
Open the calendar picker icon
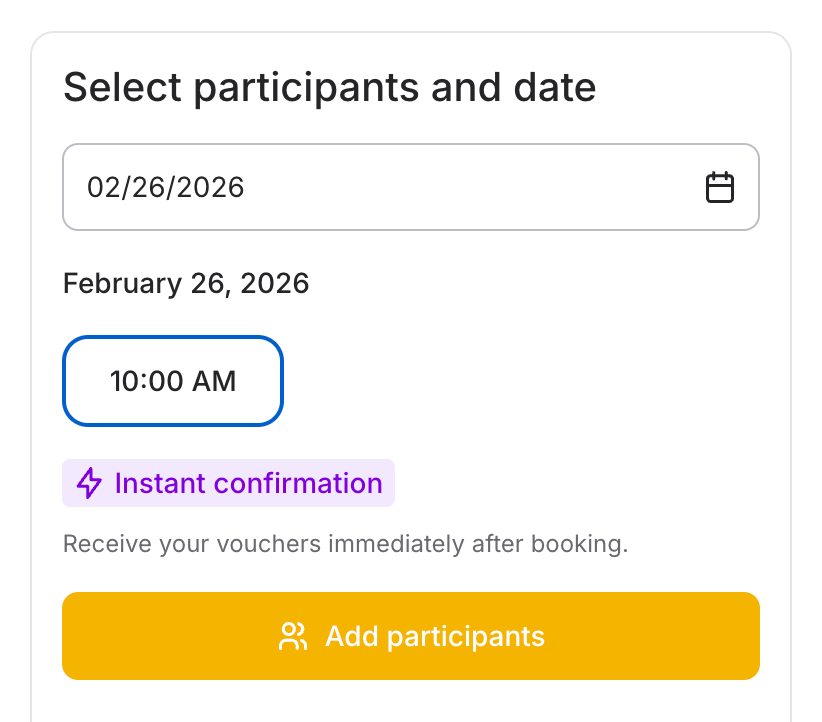[x=720, y=188]
